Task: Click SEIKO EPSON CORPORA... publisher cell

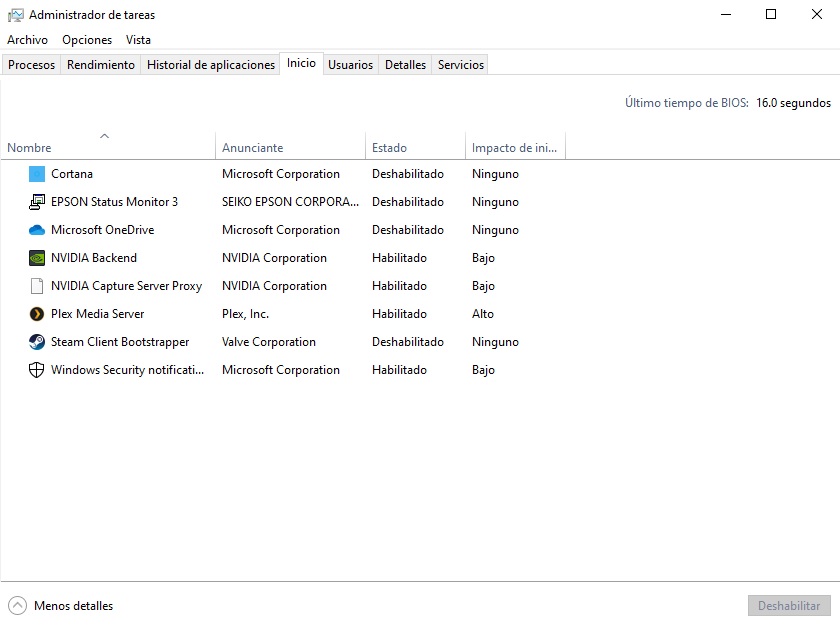Action: click(290, 202)
